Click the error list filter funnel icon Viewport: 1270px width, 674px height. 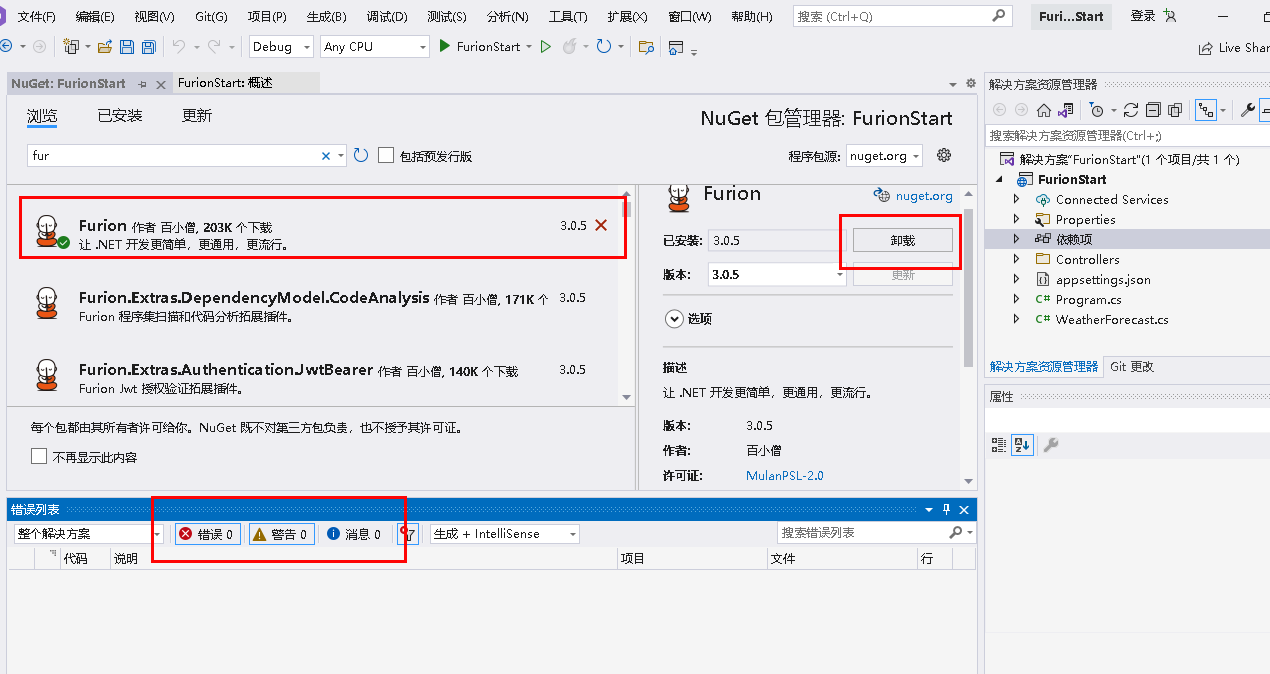tap(408, 534)
